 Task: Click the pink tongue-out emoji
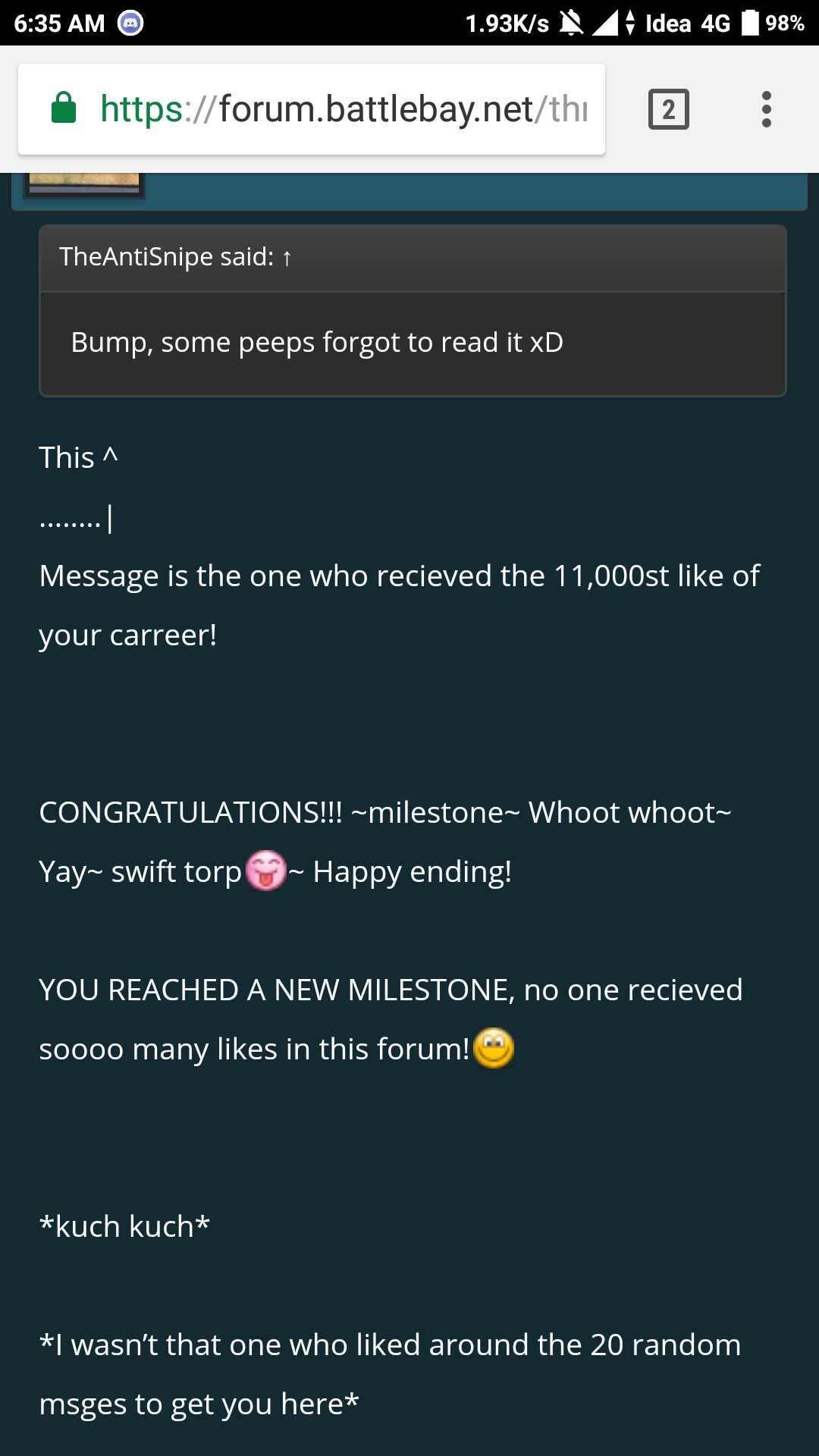pyautogui.click(x=266, y=871)
